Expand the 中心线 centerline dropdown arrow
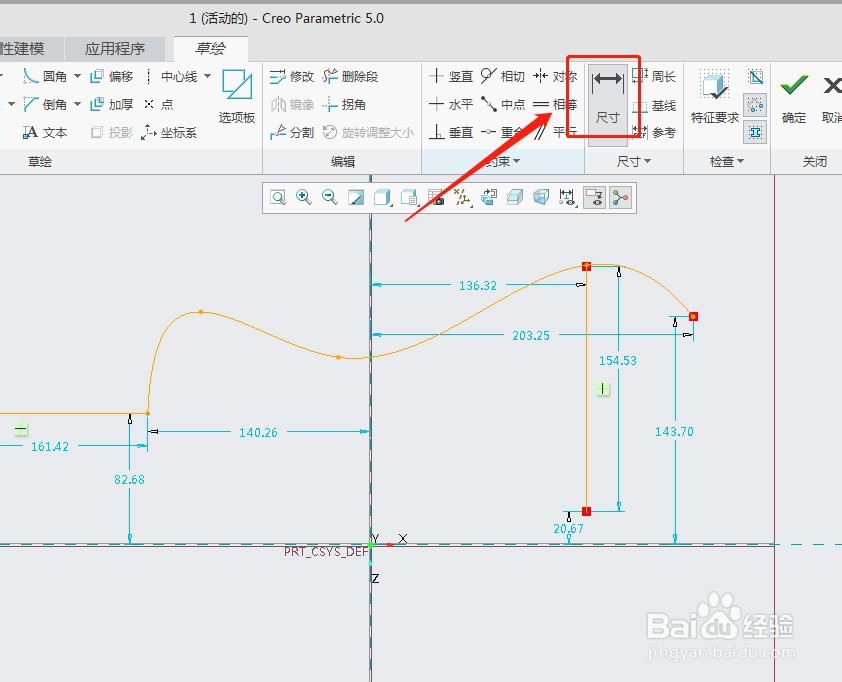This screenshot has height=682, width=842. [208, 76]
